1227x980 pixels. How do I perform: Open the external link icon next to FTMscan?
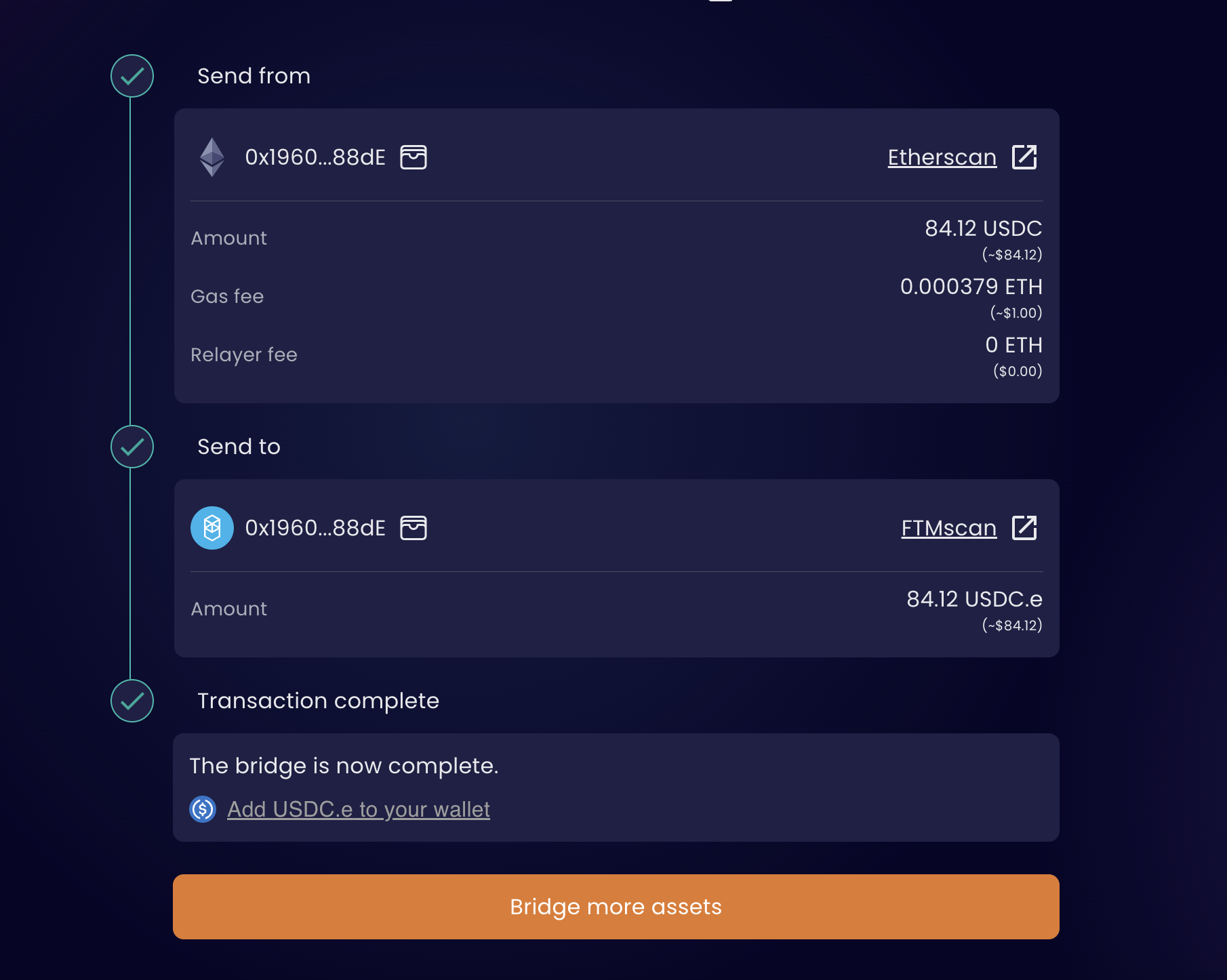[x=1024, y=528]
